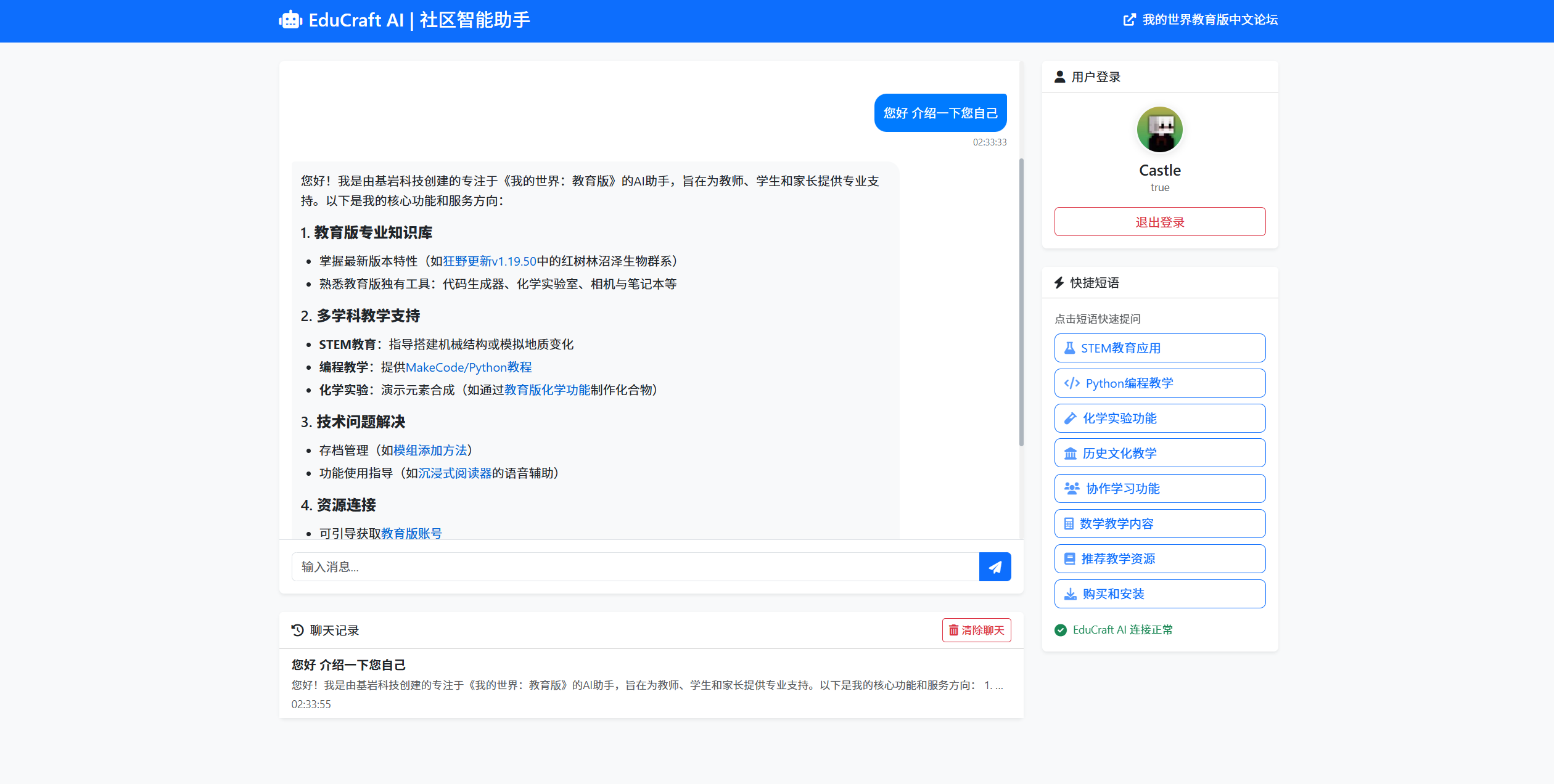Click the 'true' label under Castle
Screen dimensions: 1554x784
click(x=1160, y=187)
